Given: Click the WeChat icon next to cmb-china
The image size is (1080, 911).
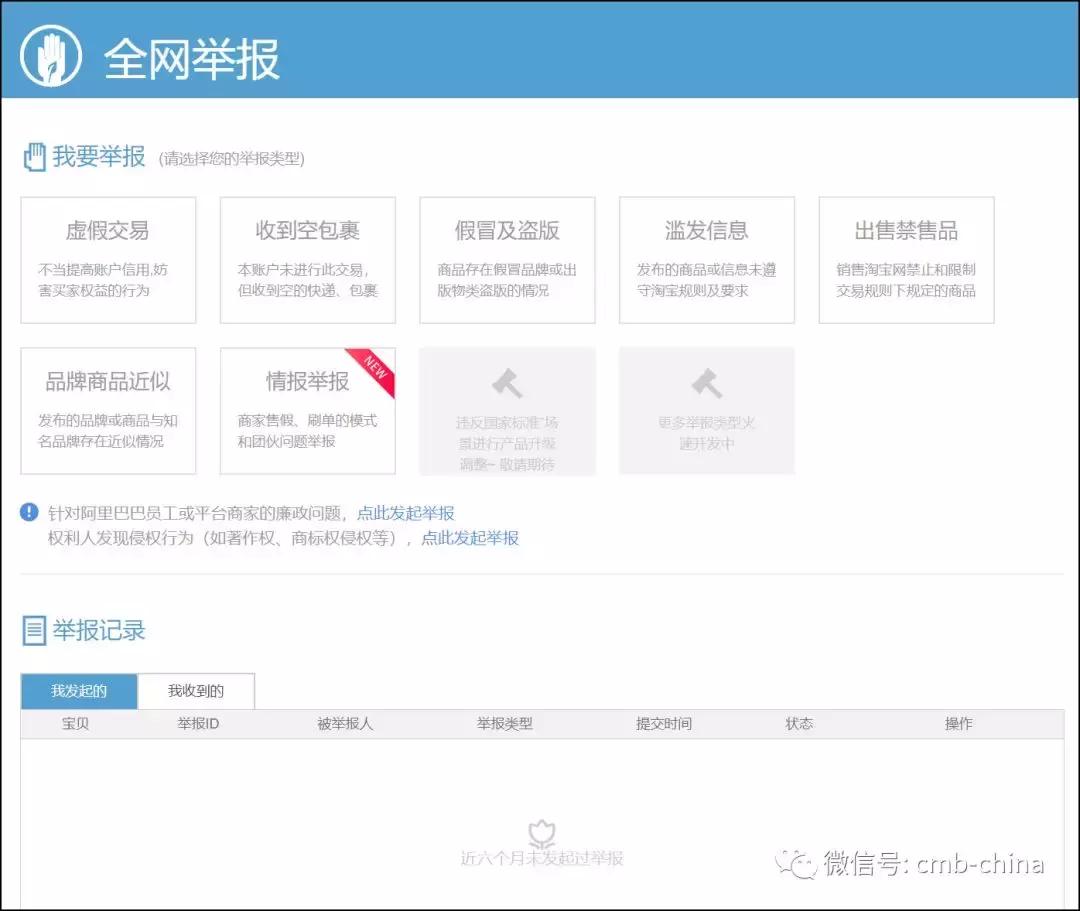Looking at the screenshot, I should point(800,864).
